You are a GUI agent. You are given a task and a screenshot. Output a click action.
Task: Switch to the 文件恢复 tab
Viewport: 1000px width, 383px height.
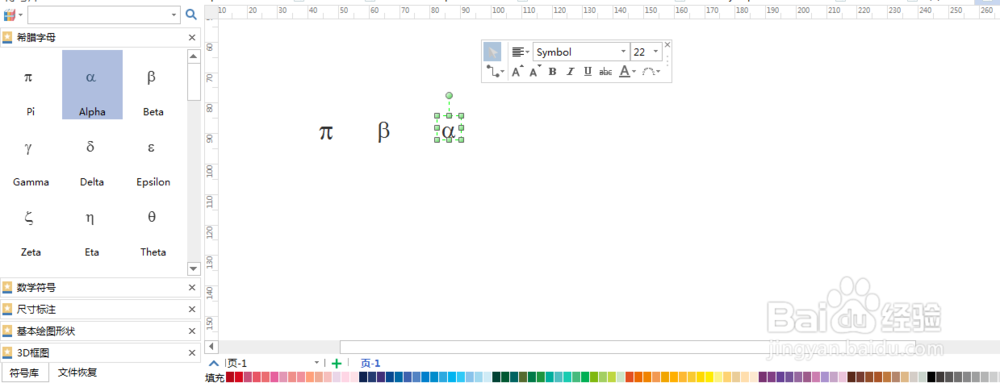(x=77, y=373)
